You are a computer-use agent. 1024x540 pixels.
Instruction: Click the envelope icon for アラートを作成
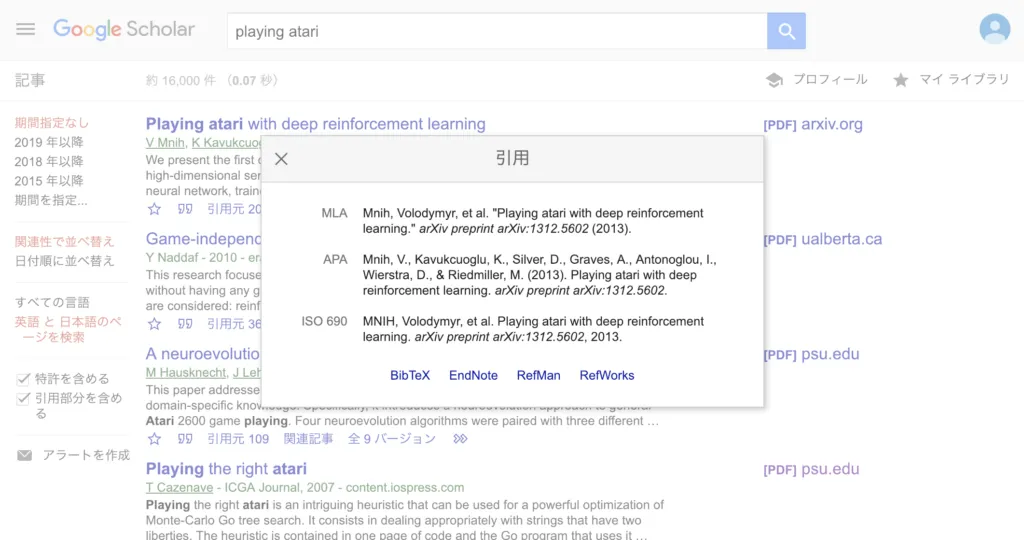pos(24,455)
